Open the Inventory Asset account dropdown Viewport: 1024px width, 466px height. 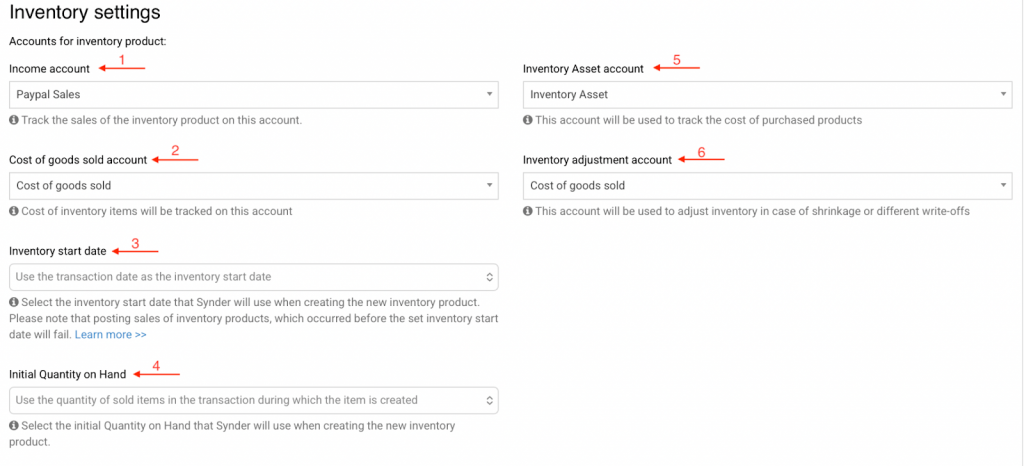click(767, 95)
